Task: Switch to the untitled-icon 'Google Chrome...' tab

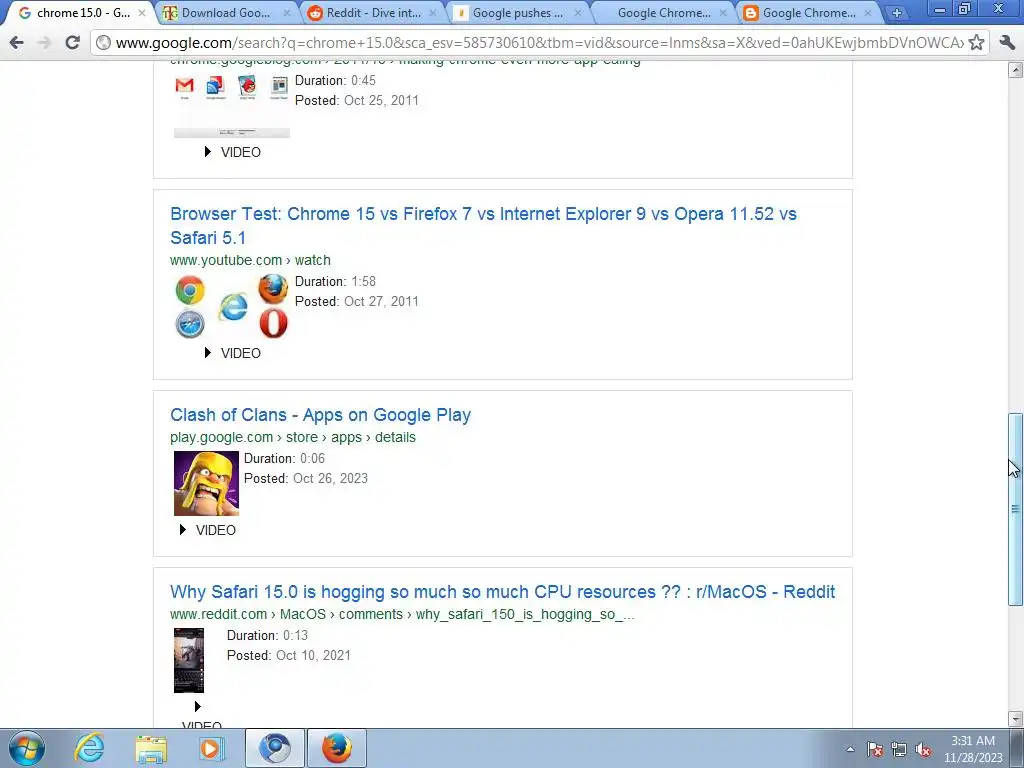Action: click(x=664, y=12)
